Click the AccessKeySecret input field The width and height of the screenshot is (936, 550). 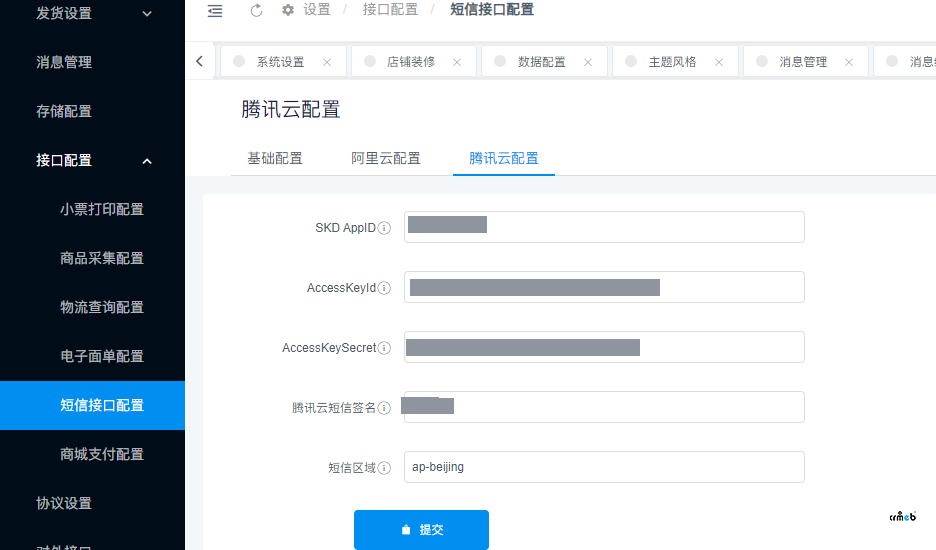click(x=604, y=347)
